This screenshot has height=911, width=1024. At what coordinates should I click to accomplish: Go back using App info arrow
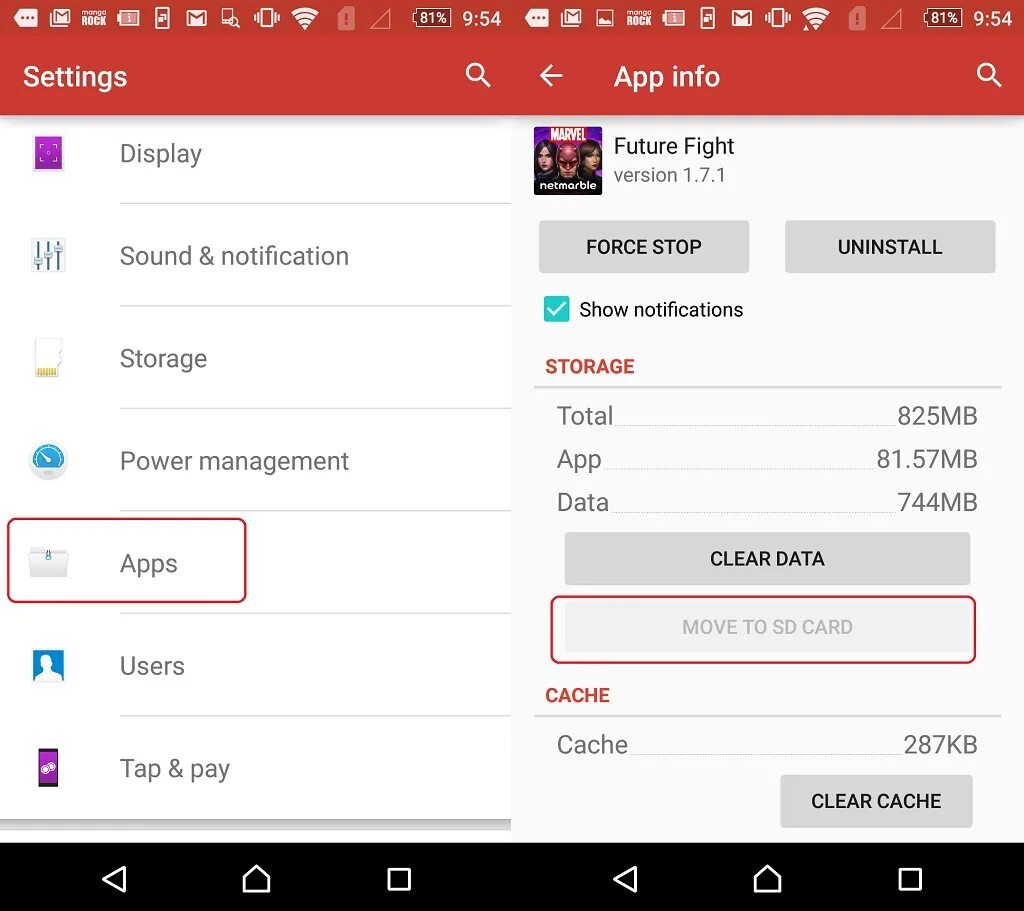[x=551, y=76]
